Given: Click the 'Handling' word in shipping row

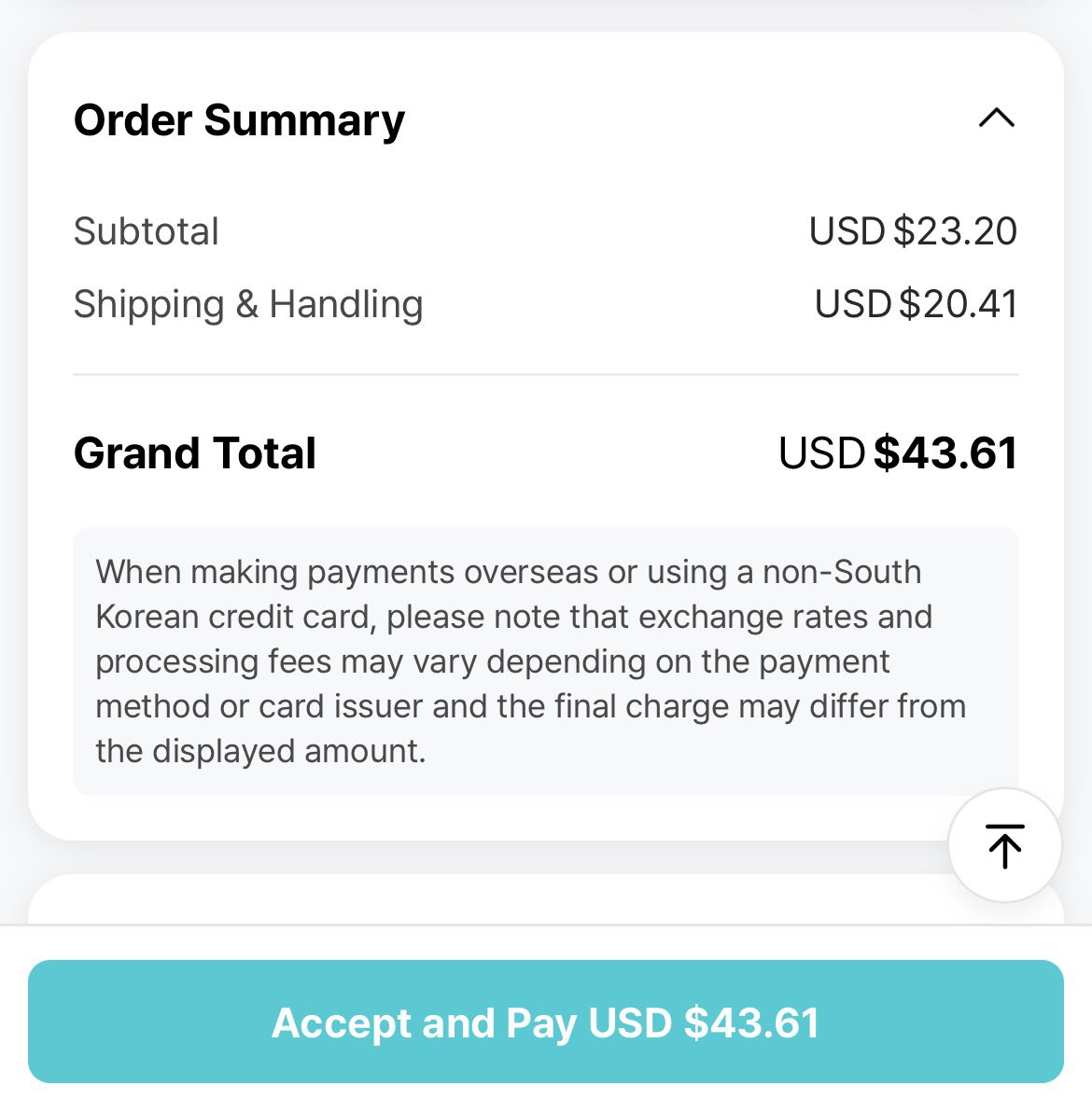Looking at the screenshot, I should [346, 305].
